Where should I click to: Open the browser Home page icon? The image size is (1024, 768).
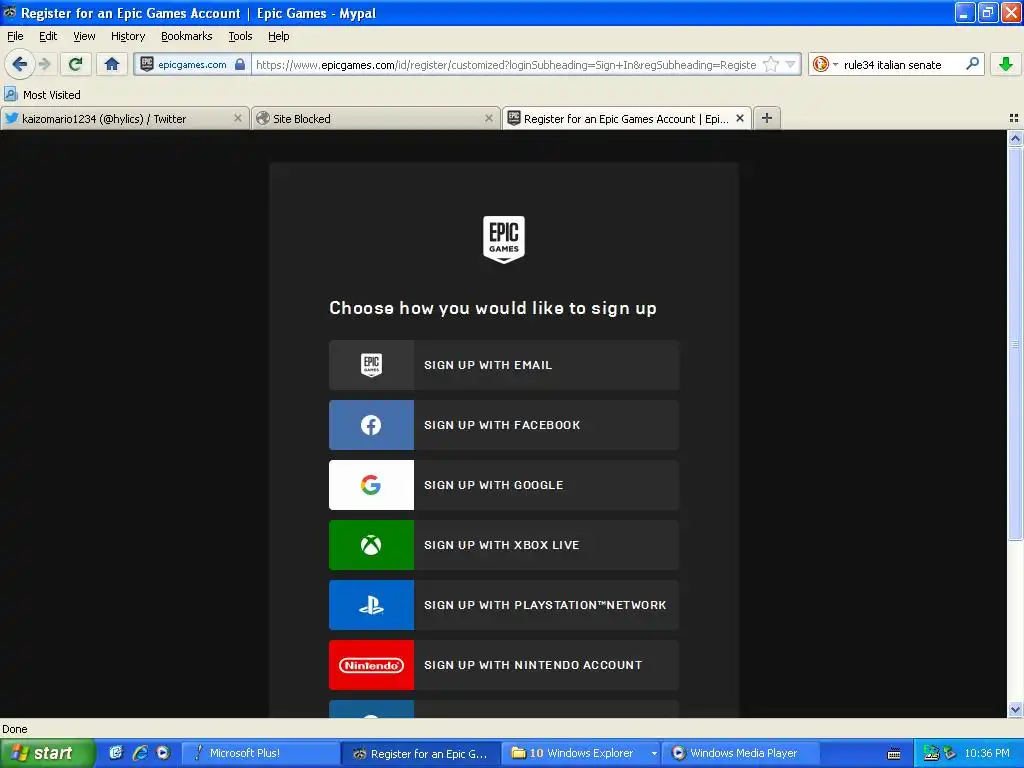112,64
